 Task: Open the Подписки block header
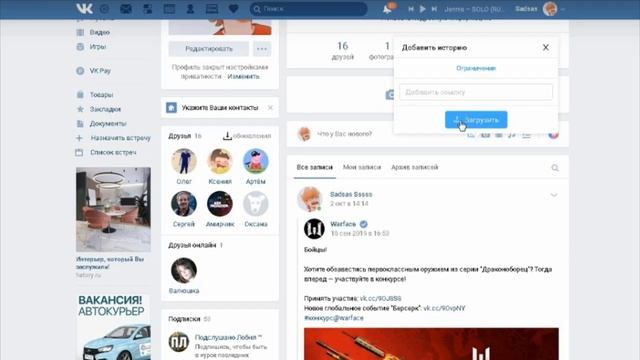pos(189,319)
